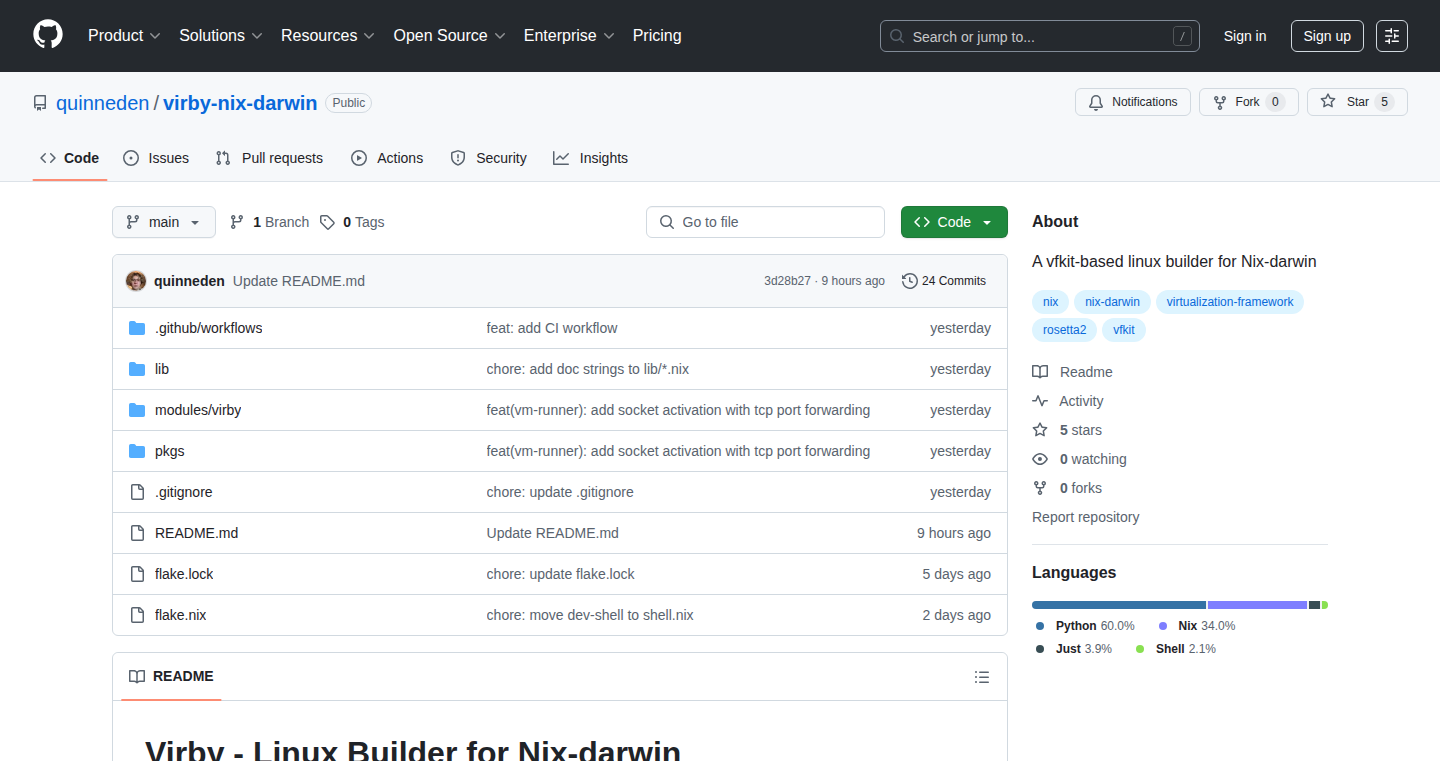This screenshot has width=1440, height=761.
Task: Open the Pricing page
Action: click(x=657, y=35)
